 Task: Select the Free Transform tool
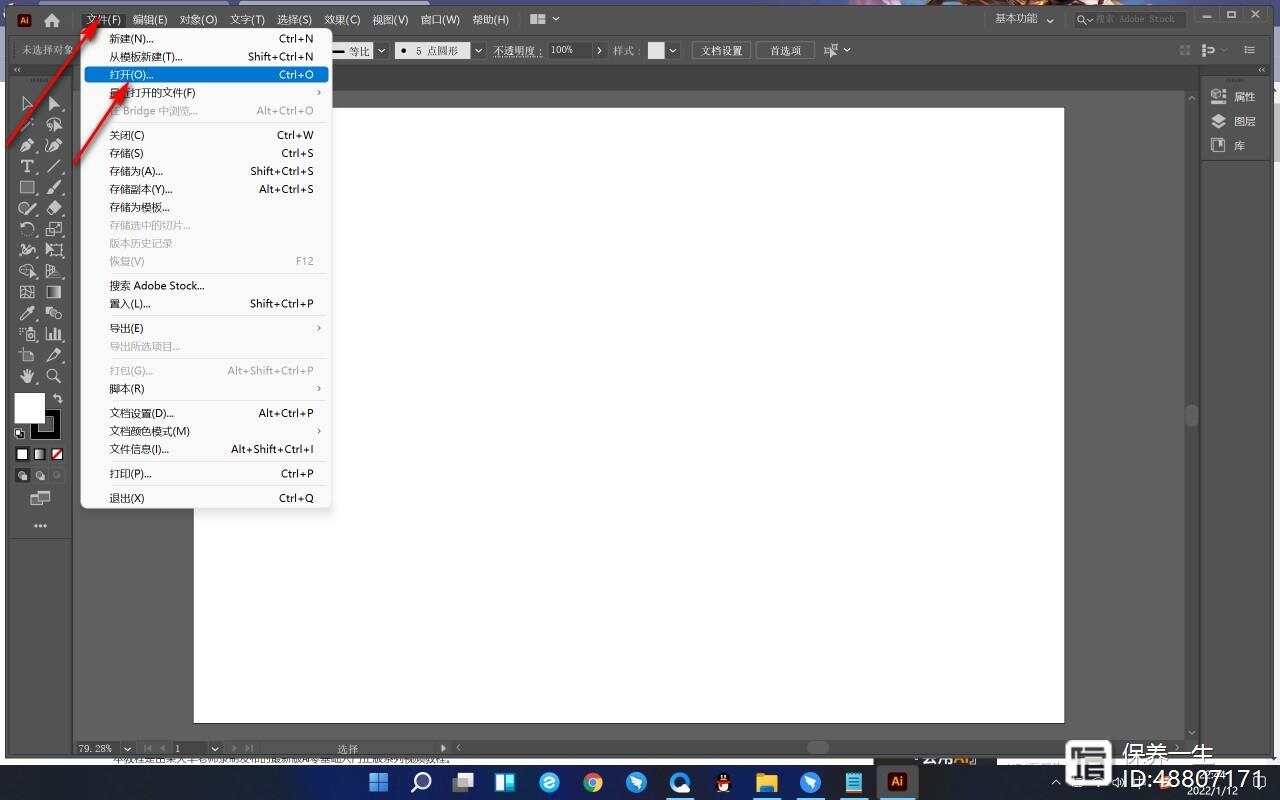tap(54, 250)
